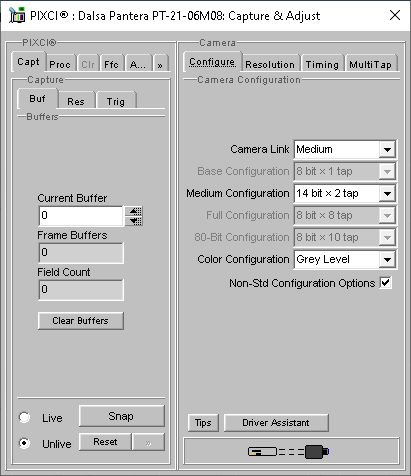Click the Current Buffer input field
The width and height of the screenshot is (411, 476).
pyautogui.click(x=81, y=216)
